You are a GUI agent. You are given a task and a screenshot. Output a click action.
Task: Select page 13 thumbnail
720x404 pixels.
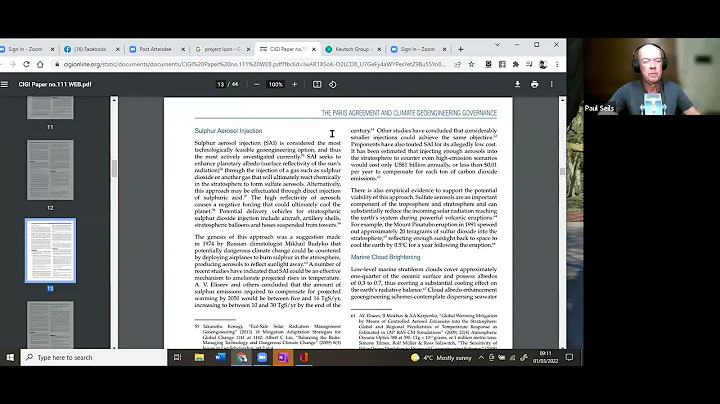[50, 250]
